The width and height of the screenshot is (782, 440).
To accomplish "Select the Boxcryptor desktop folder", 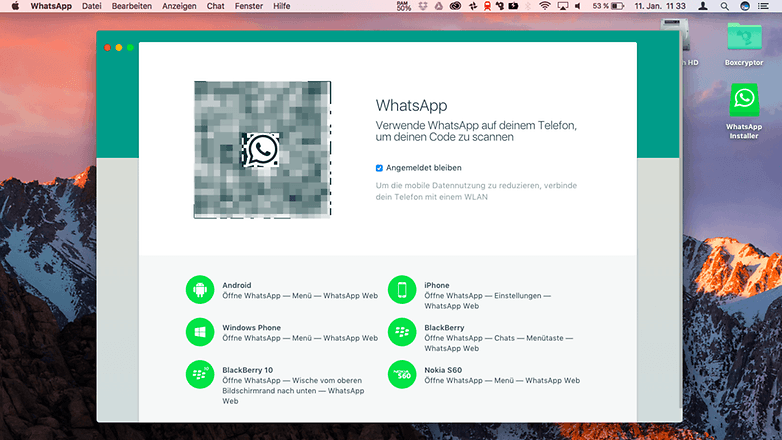I will (744, 44).
